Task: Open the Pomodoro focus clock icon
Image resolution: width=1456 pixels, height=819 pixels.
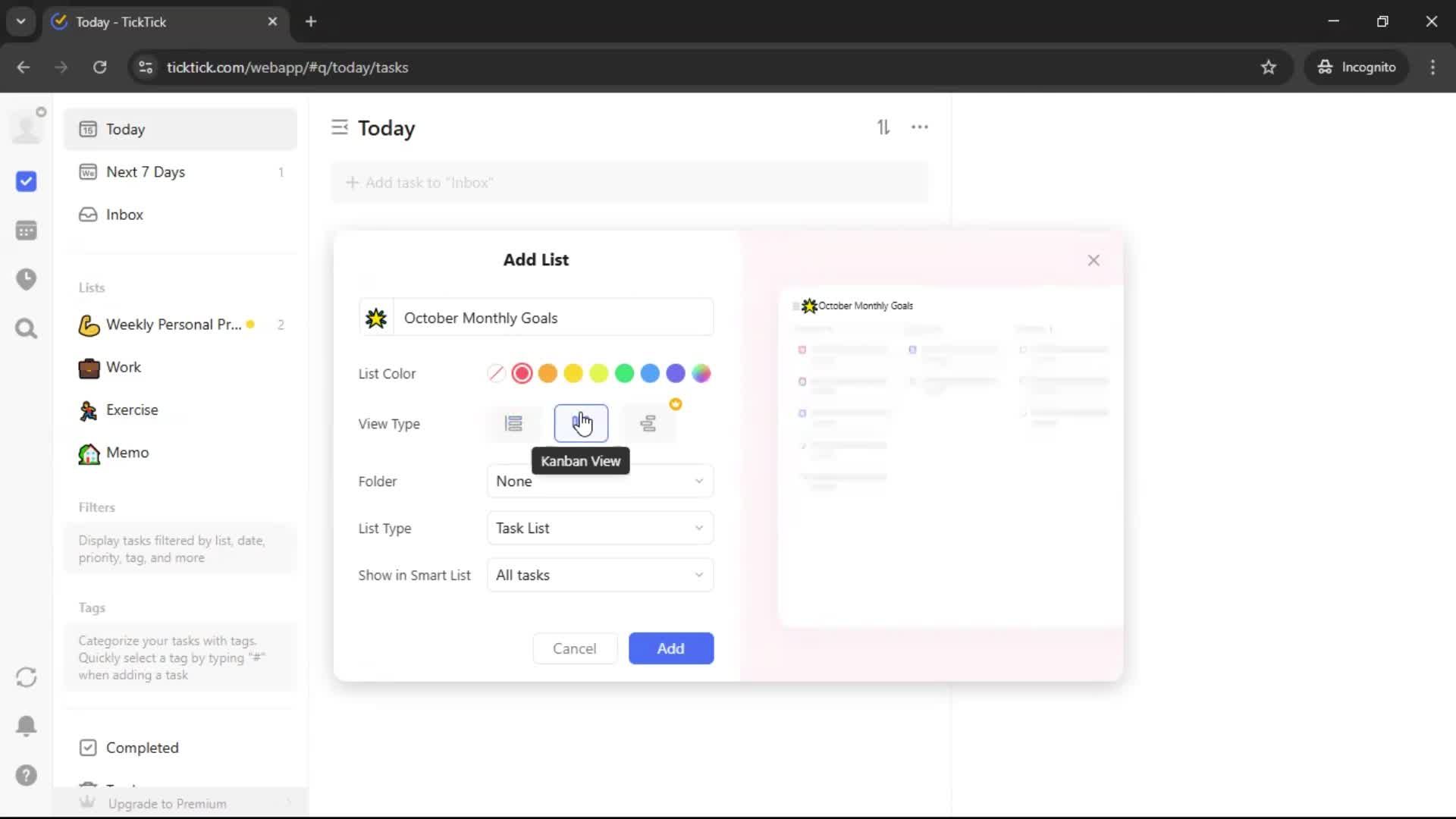Action: pyautogui.click(x=27, y=279)
